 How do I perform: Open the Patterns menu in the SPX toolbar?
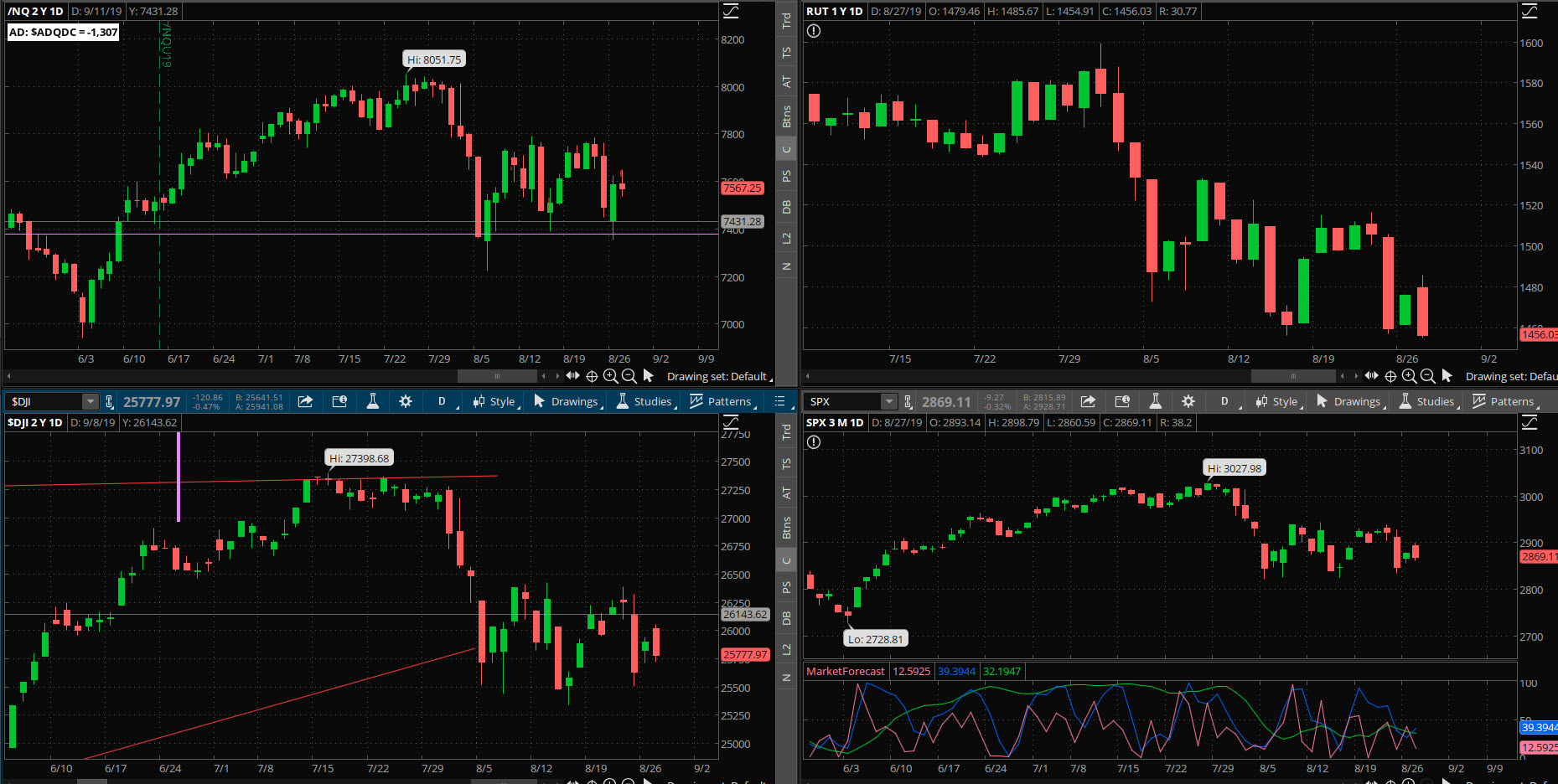click(1505, 401)
